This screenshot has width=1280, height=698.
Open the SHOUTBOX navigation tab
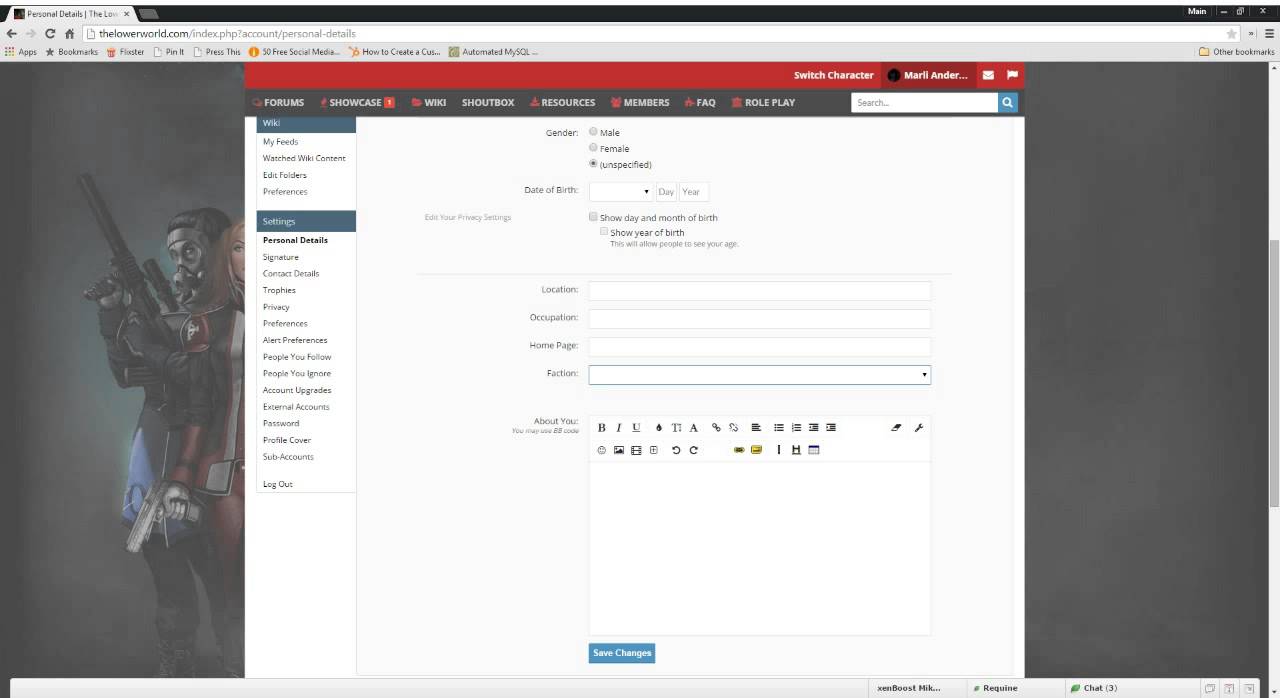pyautogui.click(x=488, y=102)
